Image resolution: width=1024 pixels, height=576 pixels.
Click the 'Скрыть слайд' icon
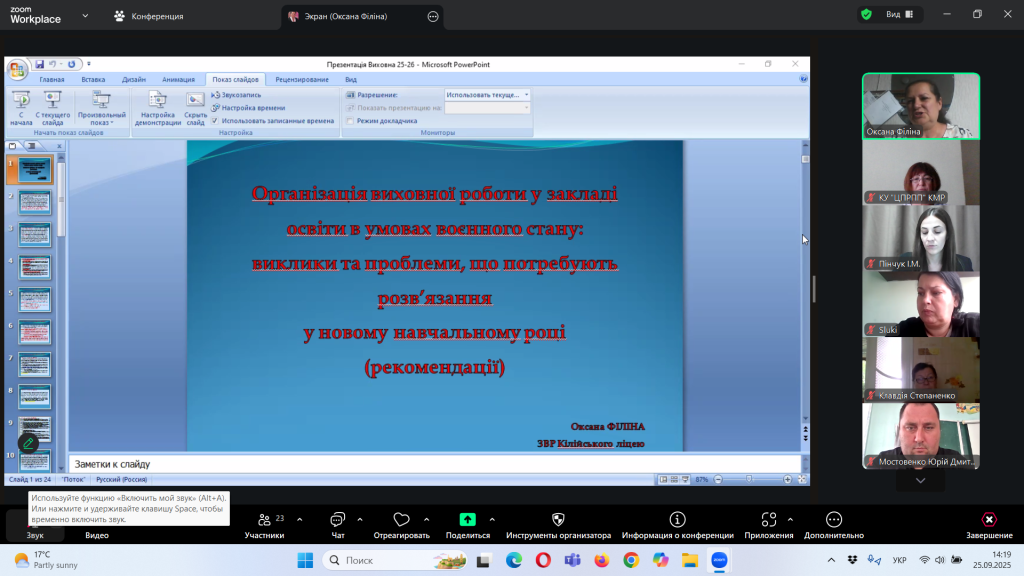(x=195, y=105)
